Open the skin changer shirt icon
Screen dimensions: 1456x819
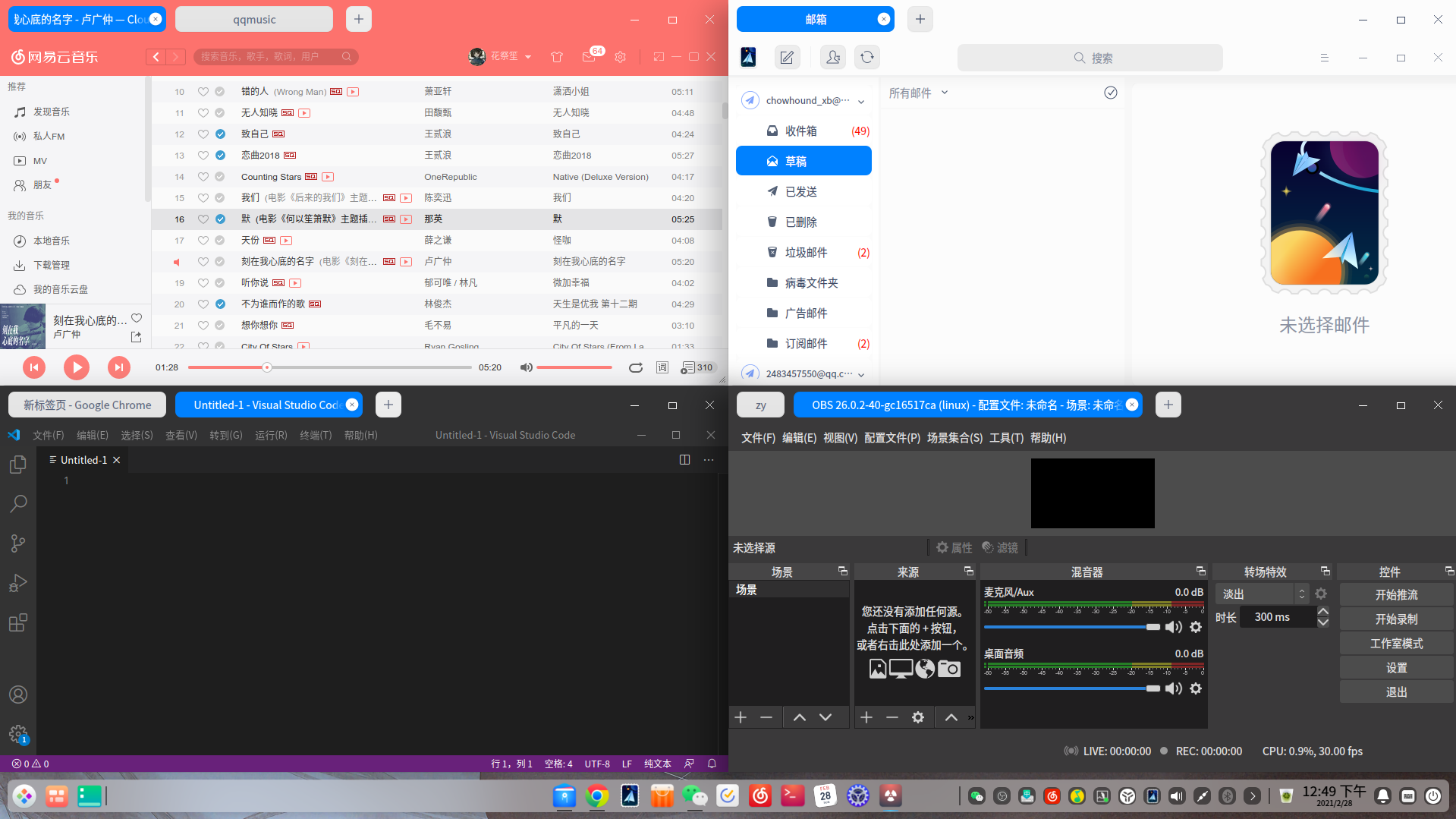pos(557,57)
